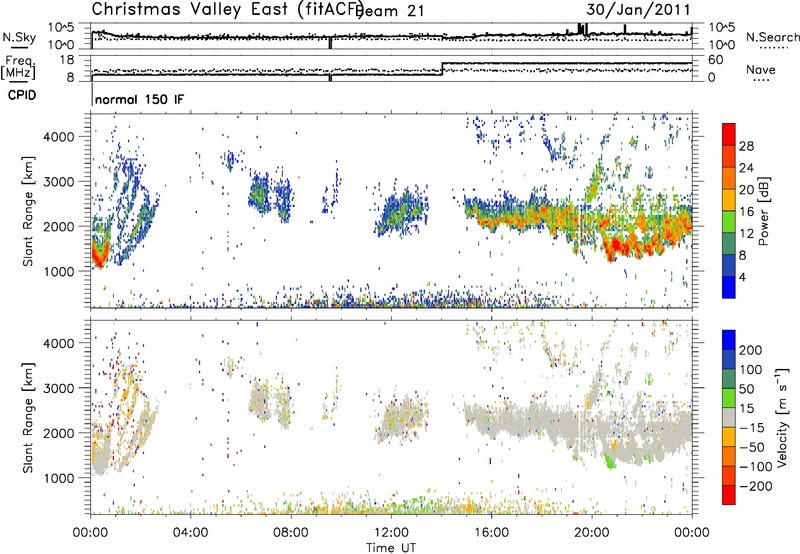Click the '28' tick on the power colorbar
The image size is (800, 554).
[x=746, y=146]
